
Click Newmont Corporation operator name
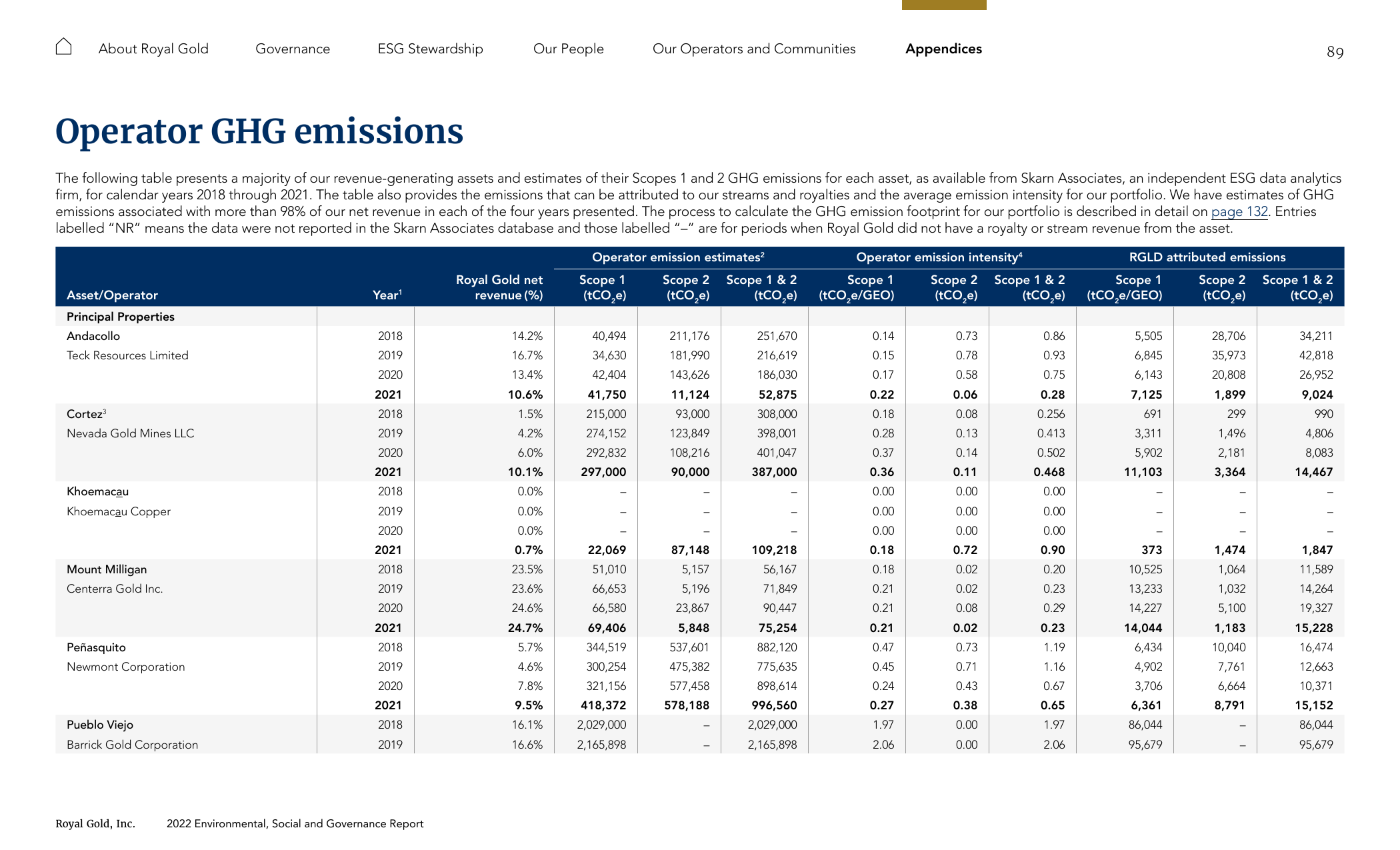(126, 667)
